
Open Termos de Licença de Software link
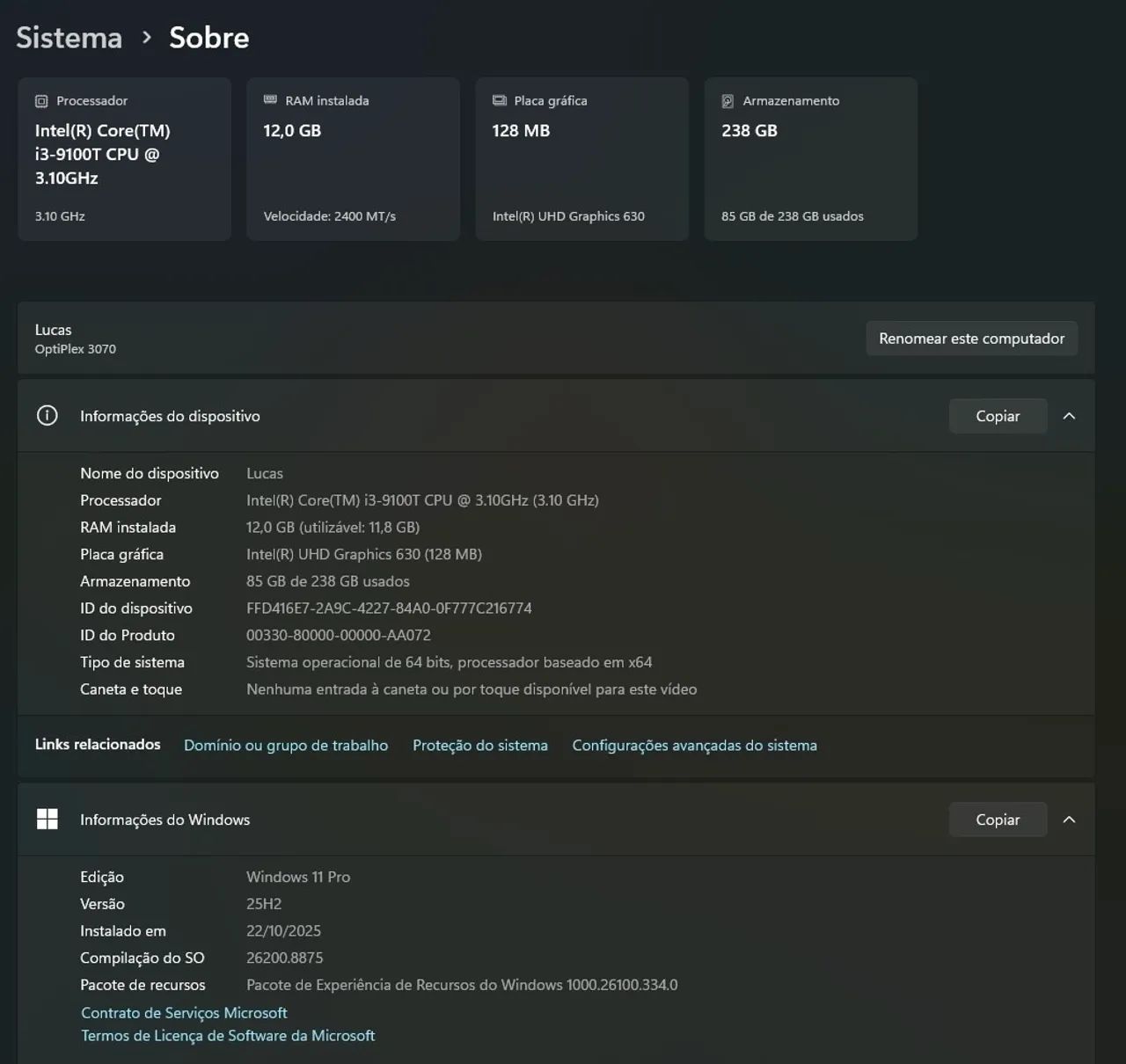[x=228, y=1036]
